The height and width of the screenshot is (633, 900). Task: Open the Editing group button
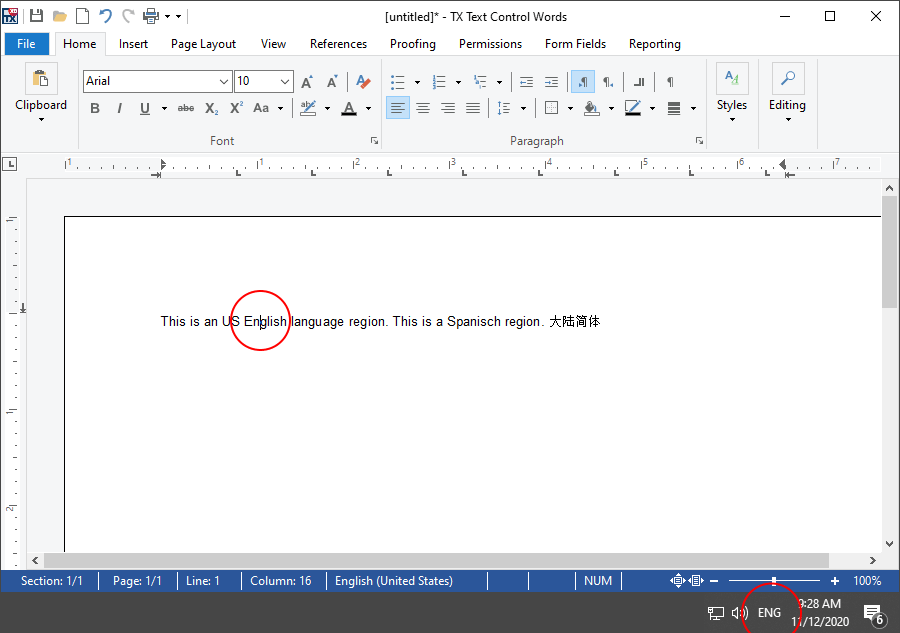[788, 93]
